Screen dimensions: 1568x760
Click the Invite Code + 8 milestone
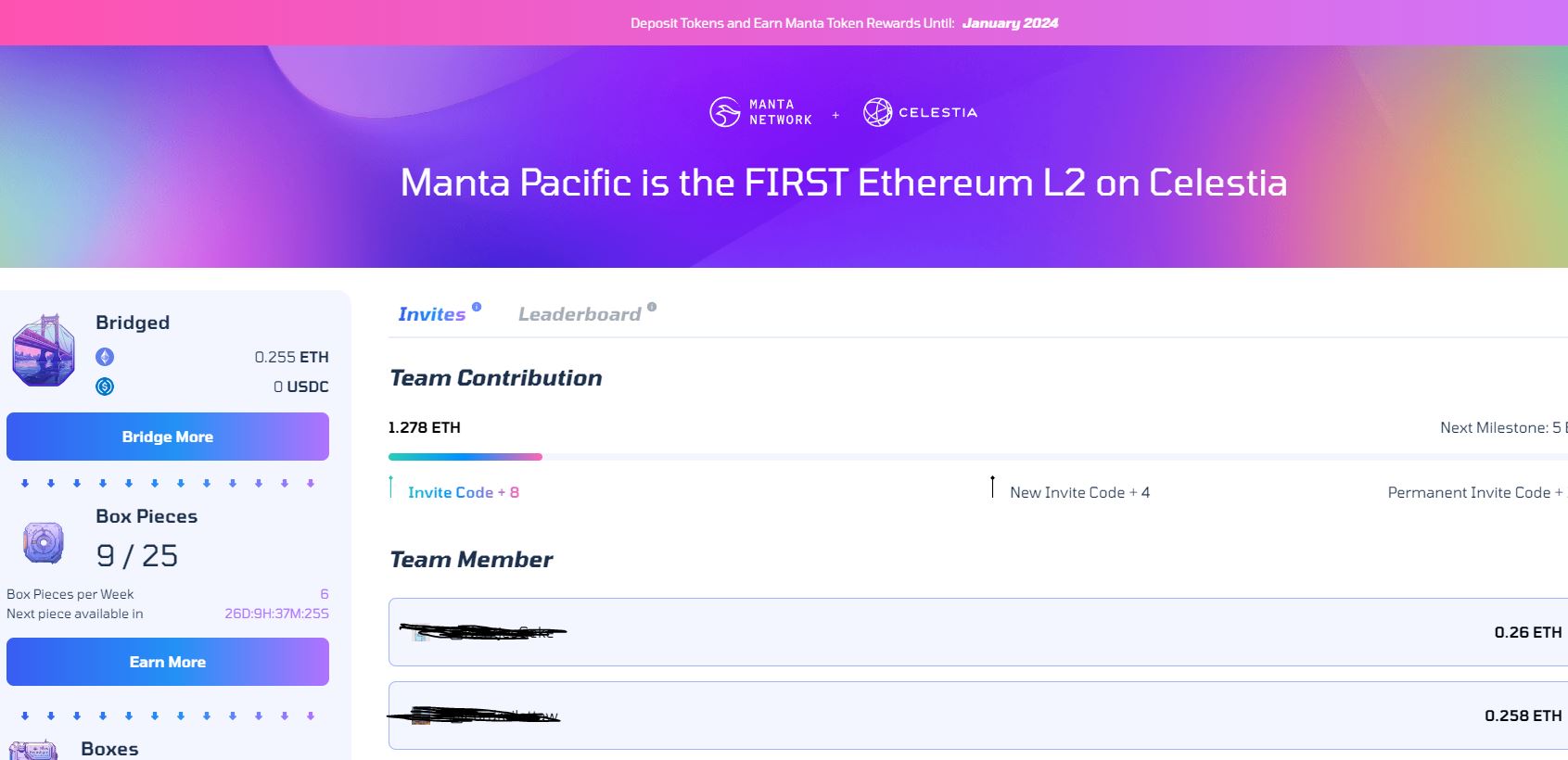coord(463,492)
